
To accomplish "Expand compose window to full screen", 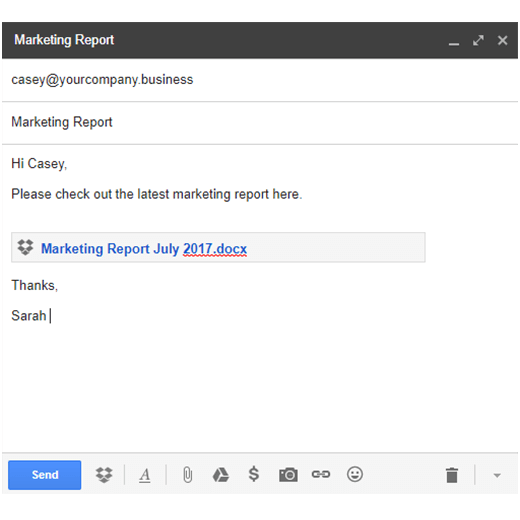I will pos(478,40).
